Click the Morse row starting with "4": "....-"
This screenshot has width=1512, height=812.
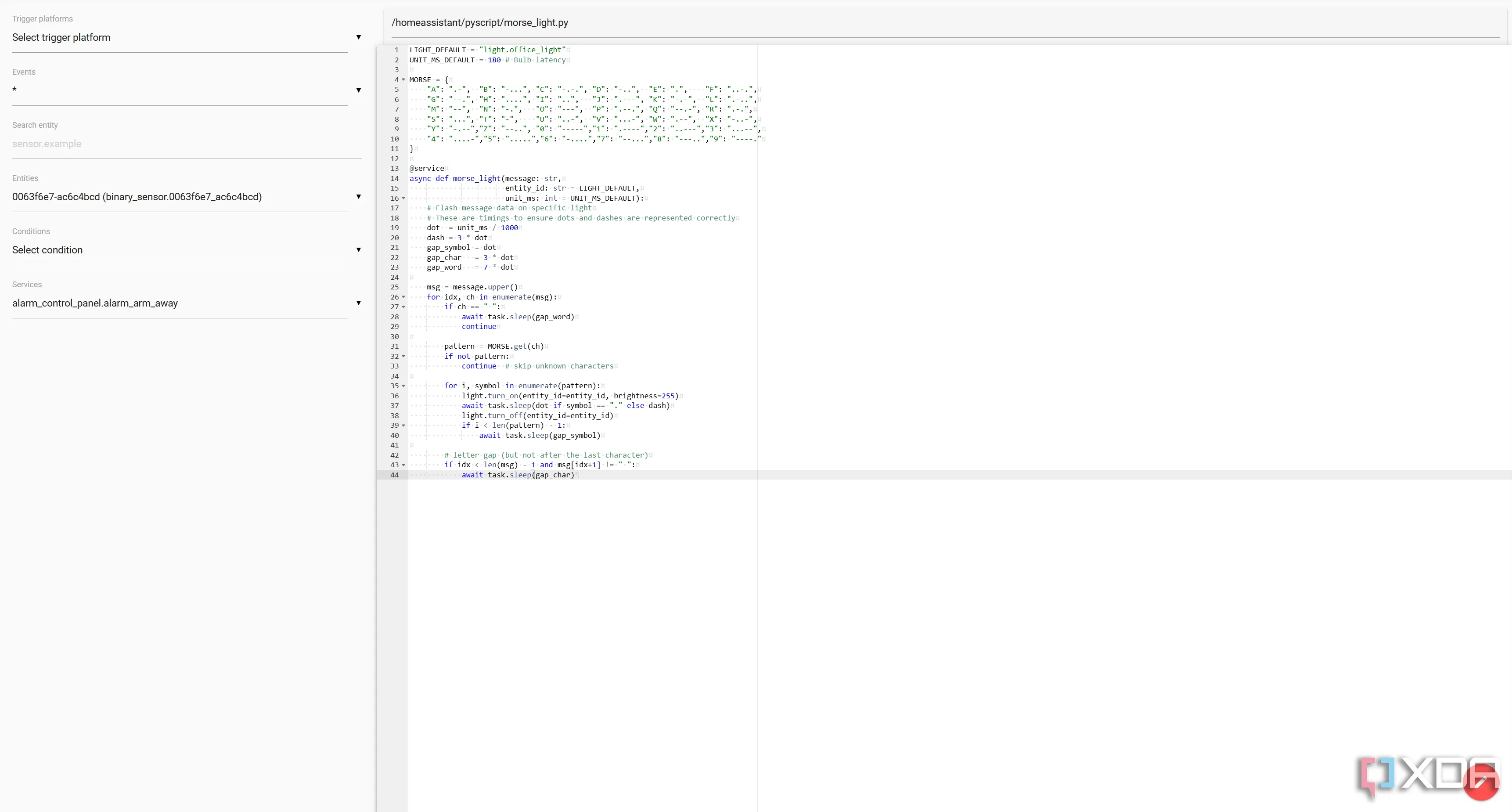tap(594, 139)
